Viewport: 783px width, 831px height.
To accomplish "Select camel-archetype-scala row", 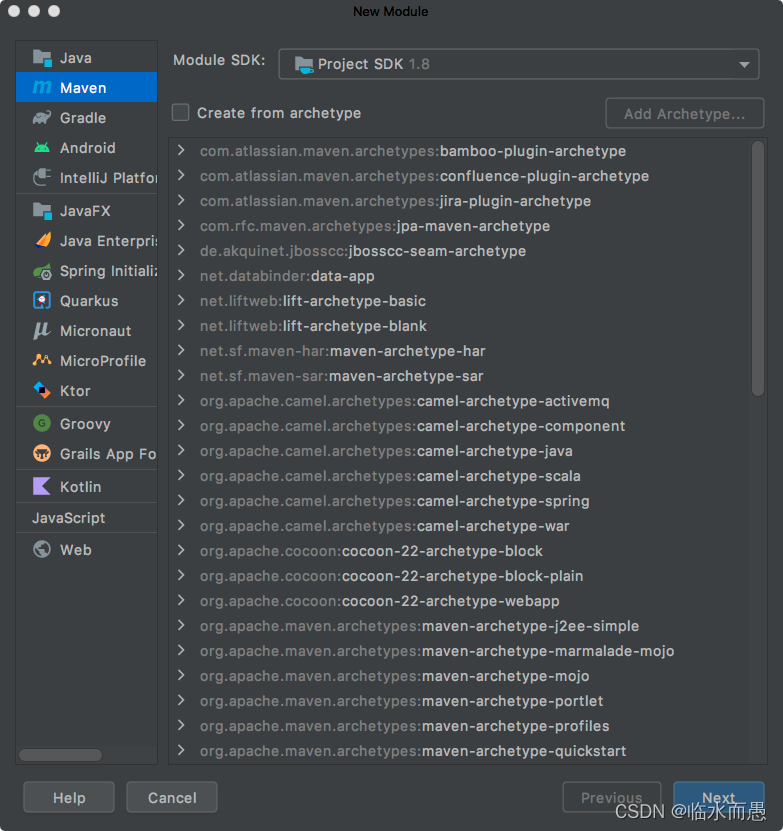I will (x=460, y=475).
